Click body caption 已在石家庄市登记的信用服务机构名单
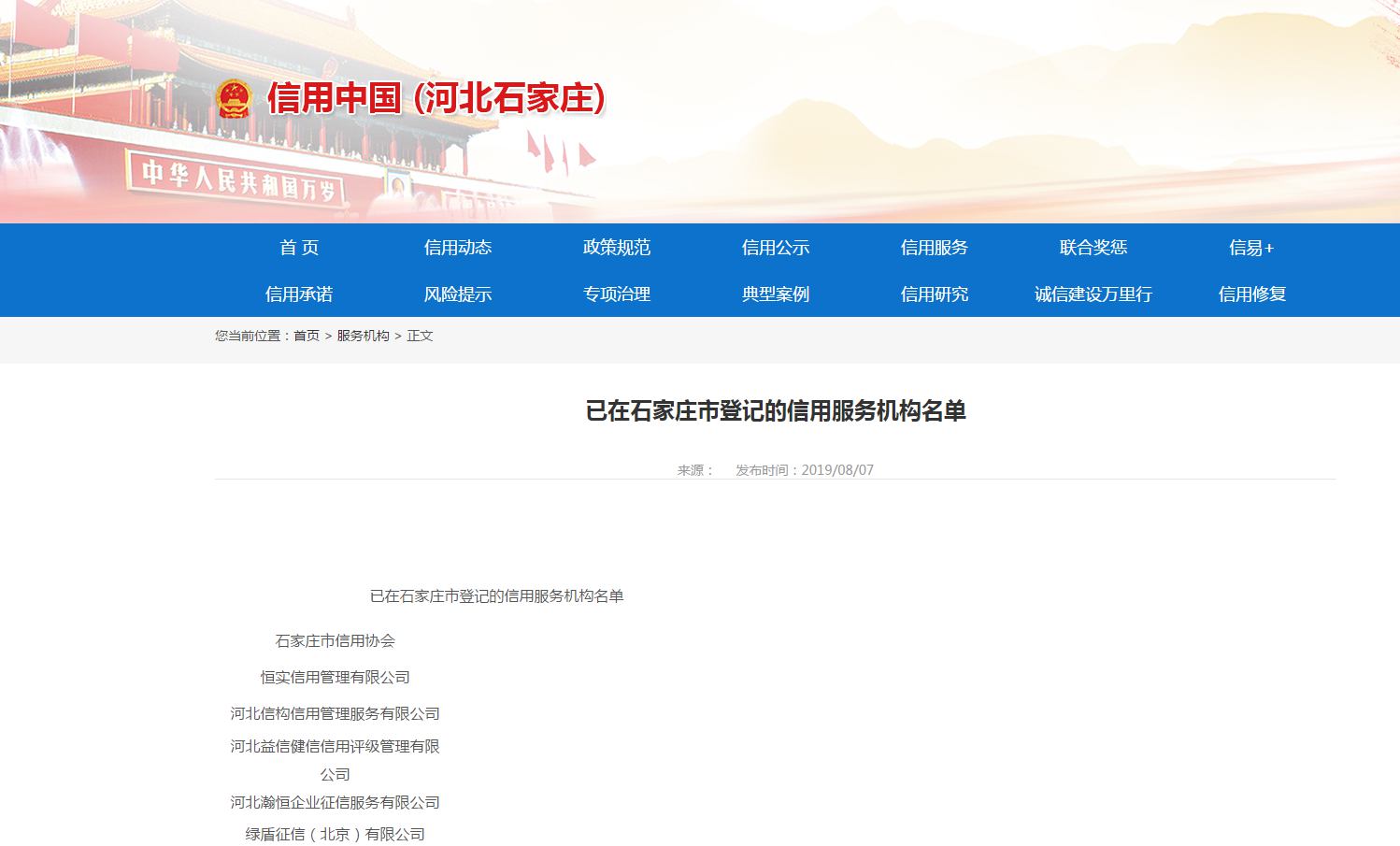Screen dimensions: 1400x846 coord(497,595)
